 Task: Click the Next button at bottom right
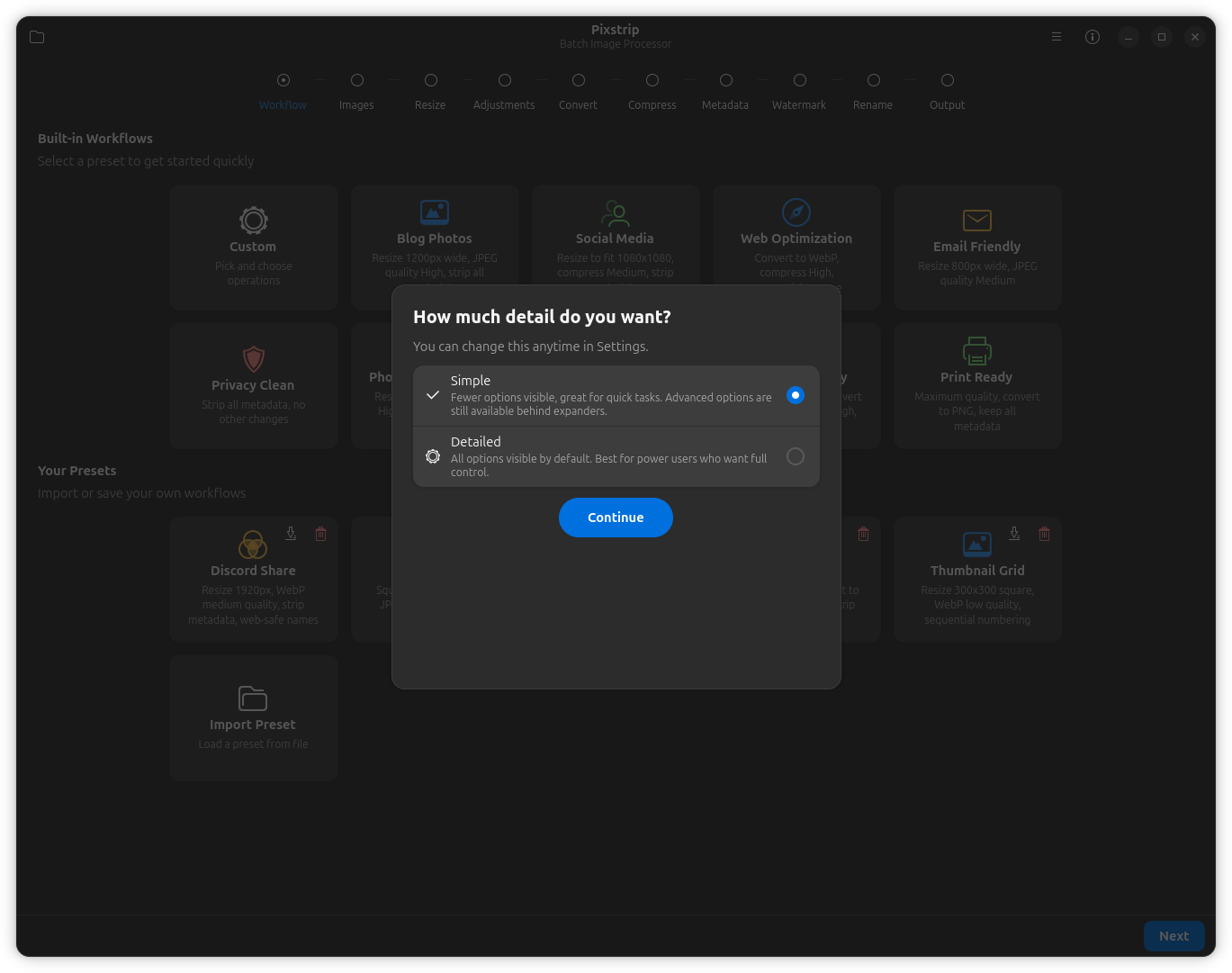pyautogui.click(x=1173, y=936)
